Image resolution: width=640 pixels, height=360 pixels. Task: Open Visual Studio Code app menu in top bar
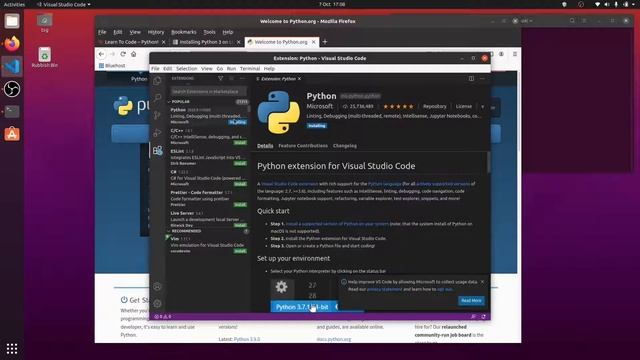click(x=64, y=4)
